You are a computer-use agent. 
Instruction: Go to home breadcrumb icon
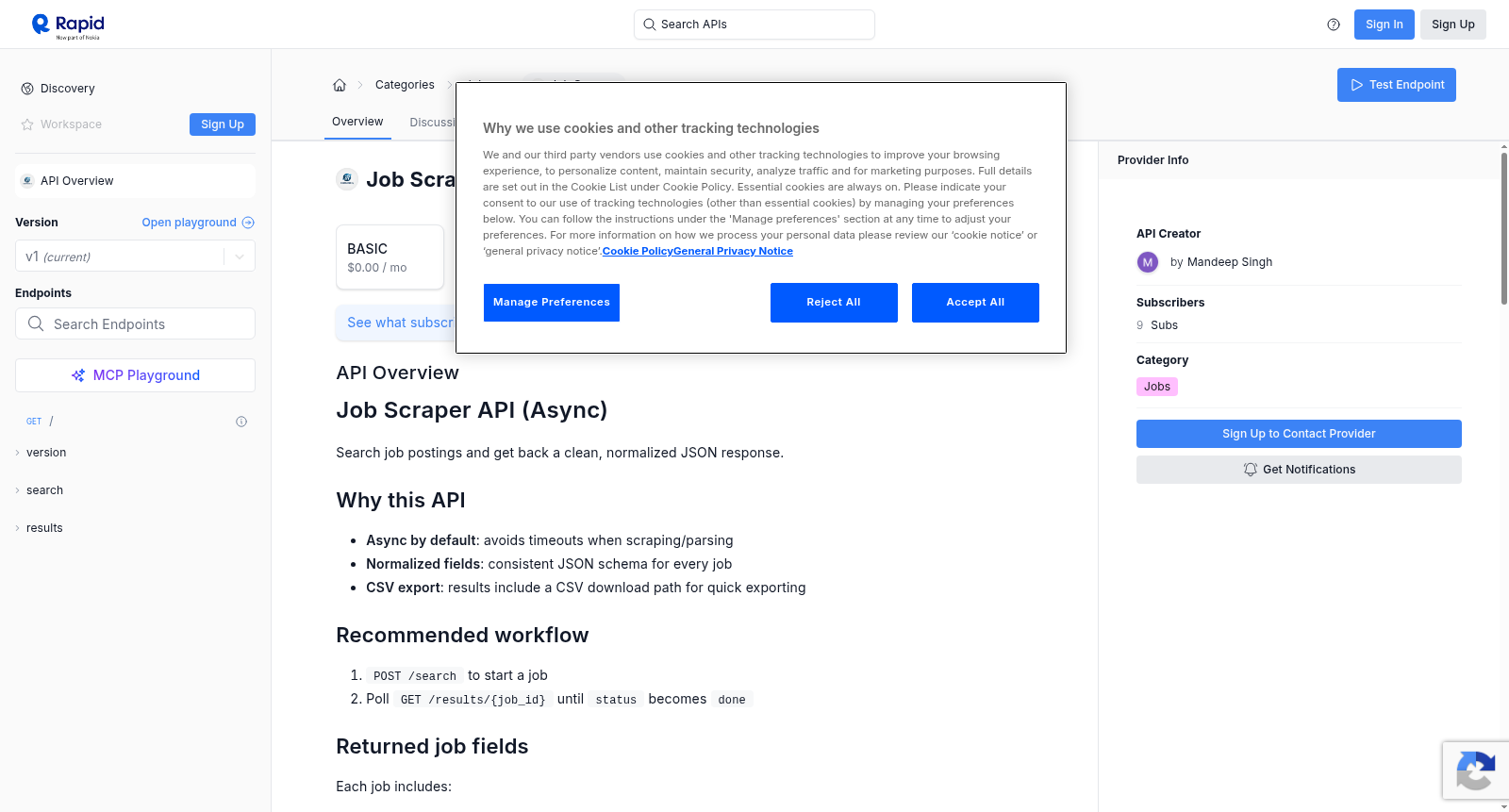(340, 85)
